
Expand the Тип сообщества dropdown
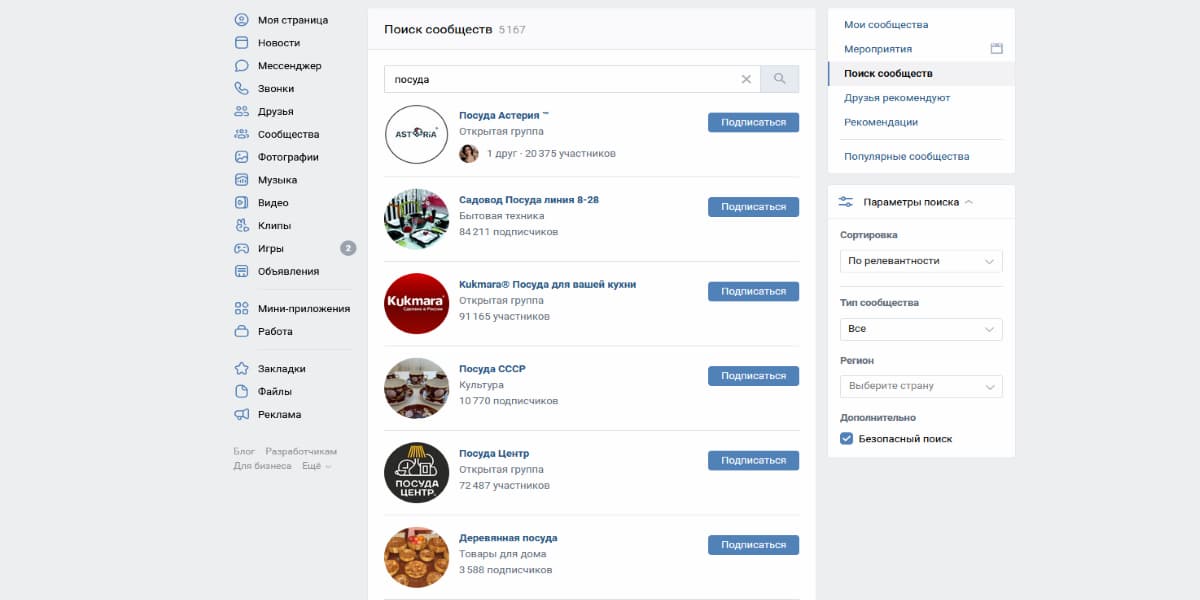(920, 329)
